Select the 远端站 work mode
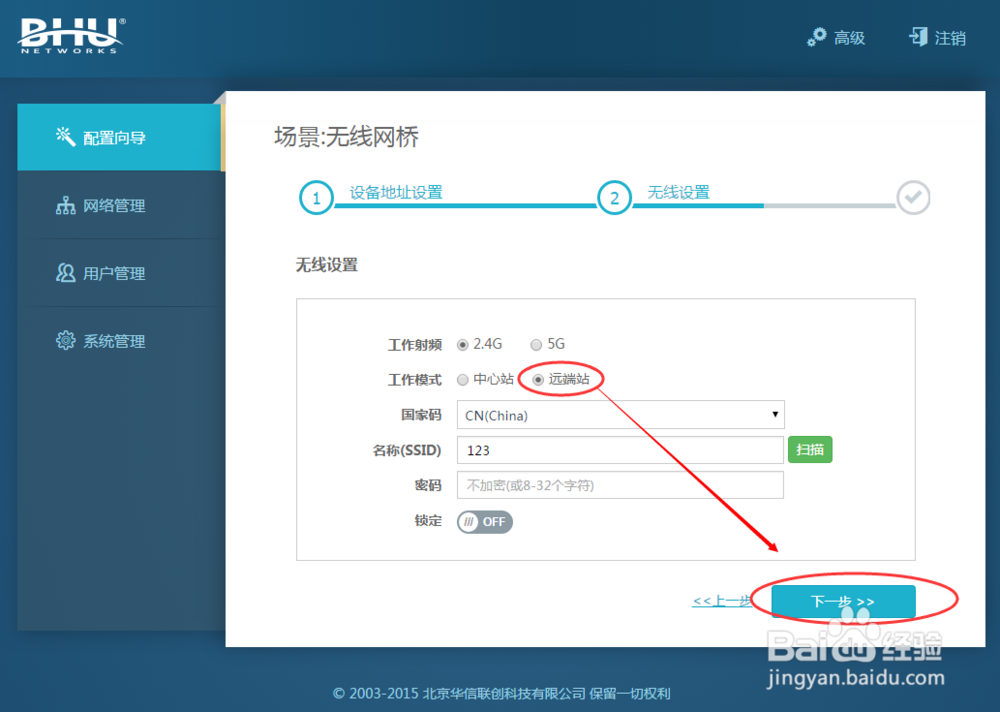Screen dimensions: 1000x712 click(x=538, y=380)
